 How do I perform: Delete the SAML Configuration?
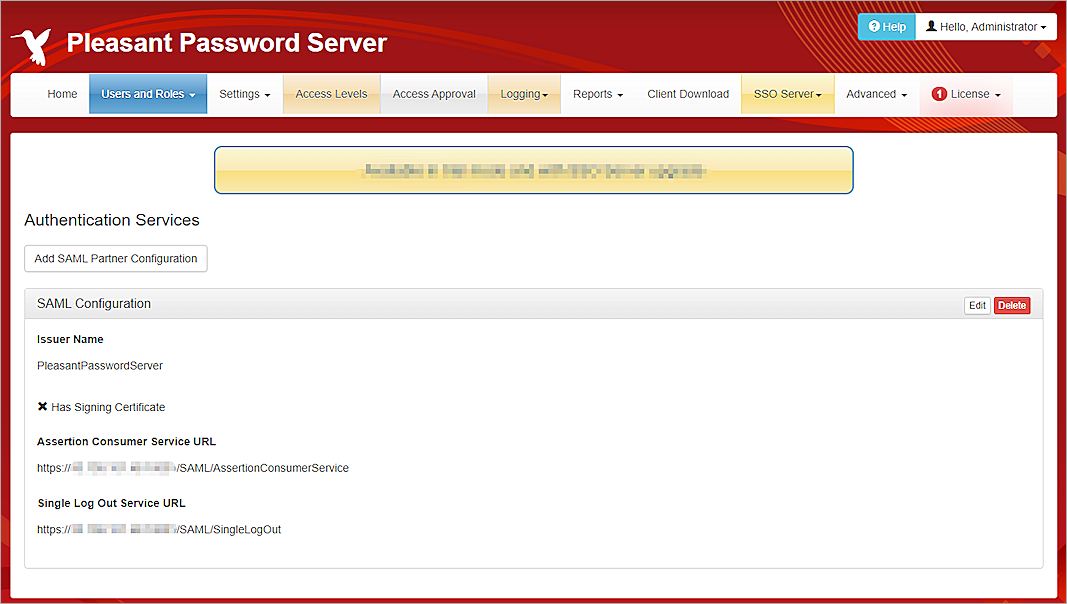[1012, 305]
